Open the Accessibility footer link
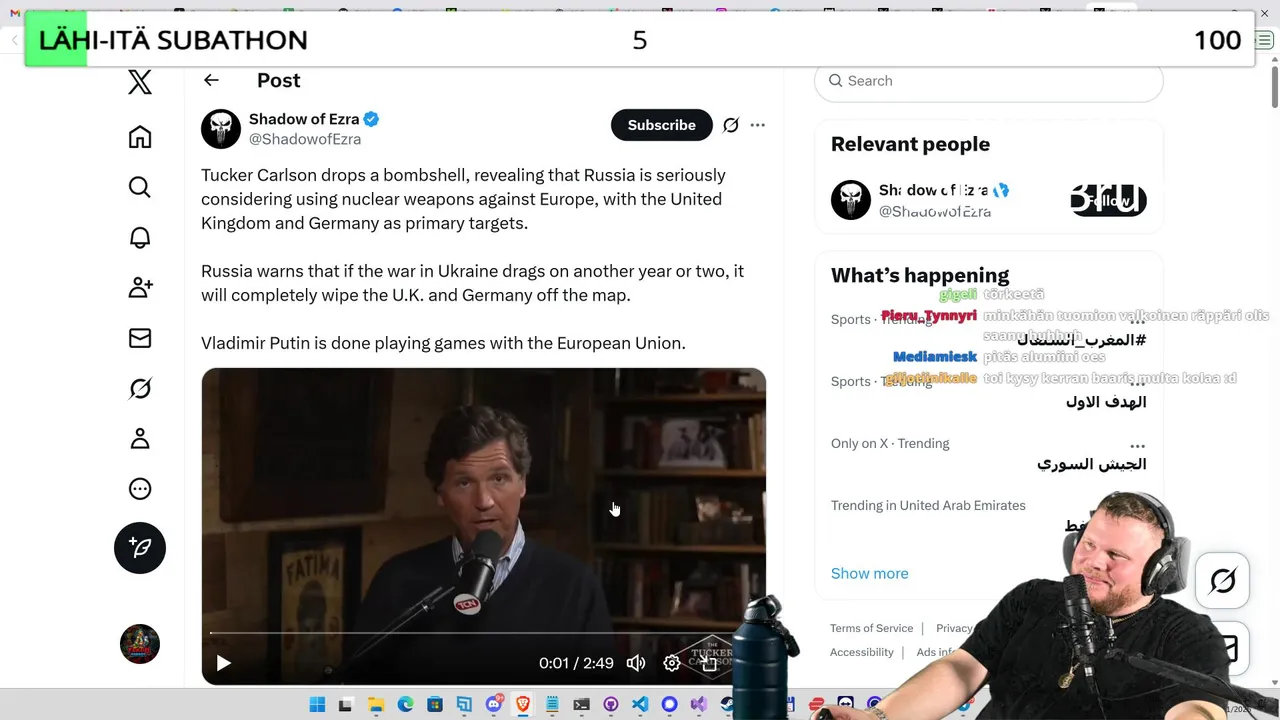Image resolution: width=1280 pixels, height=720 pixels. pos(861,652)
